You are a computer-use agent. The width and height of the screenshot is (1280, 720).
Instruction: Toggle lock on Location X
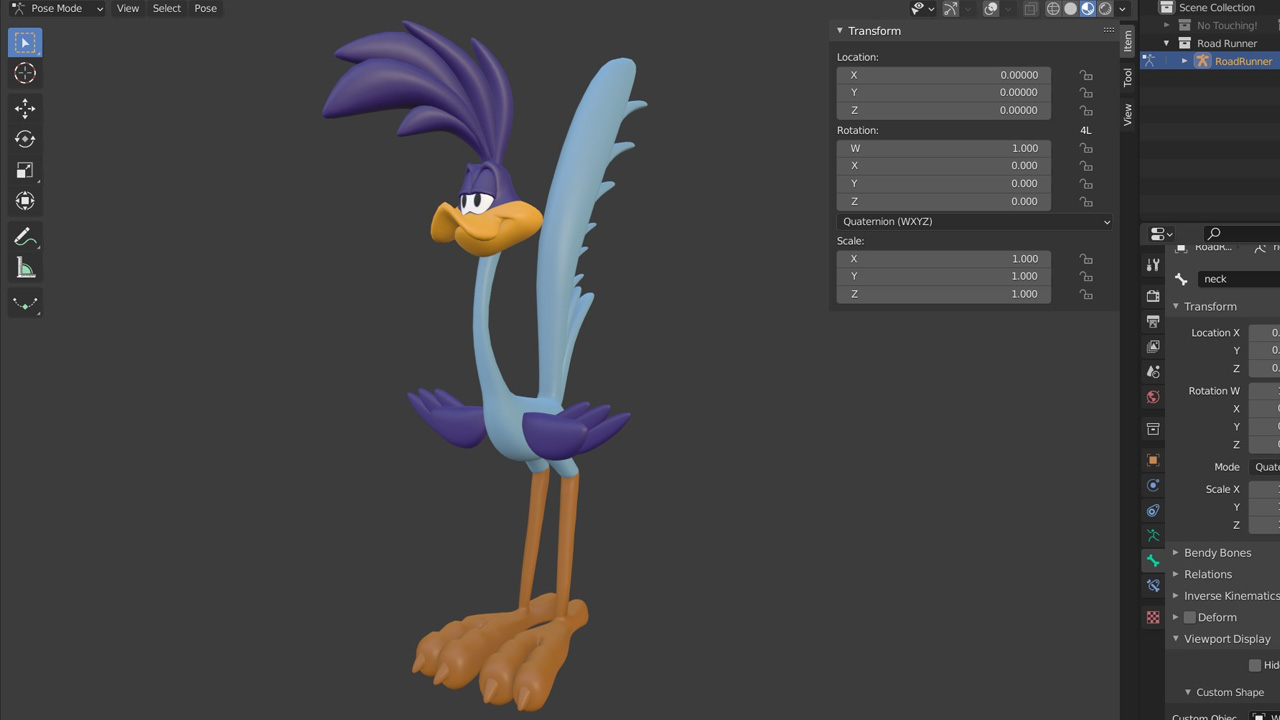pyautogui.click(x=1085, y=75)
